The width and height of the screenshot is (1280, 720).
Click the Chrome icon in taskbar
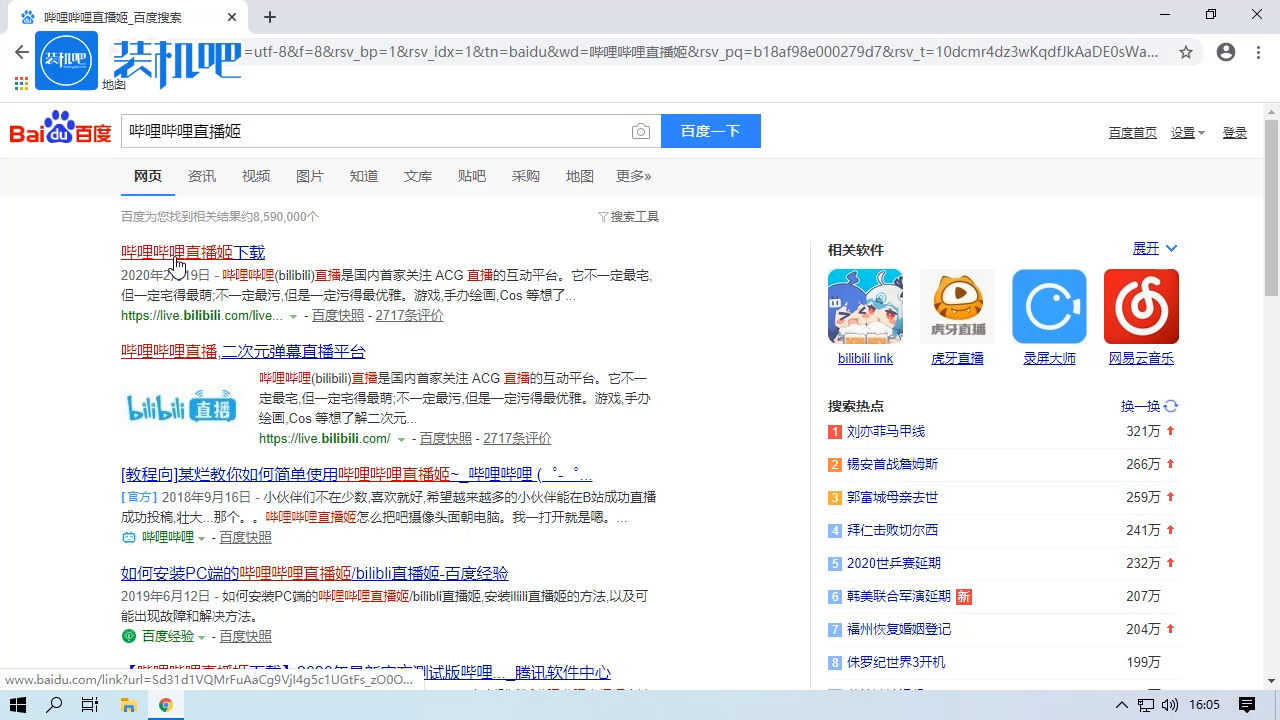166,704
